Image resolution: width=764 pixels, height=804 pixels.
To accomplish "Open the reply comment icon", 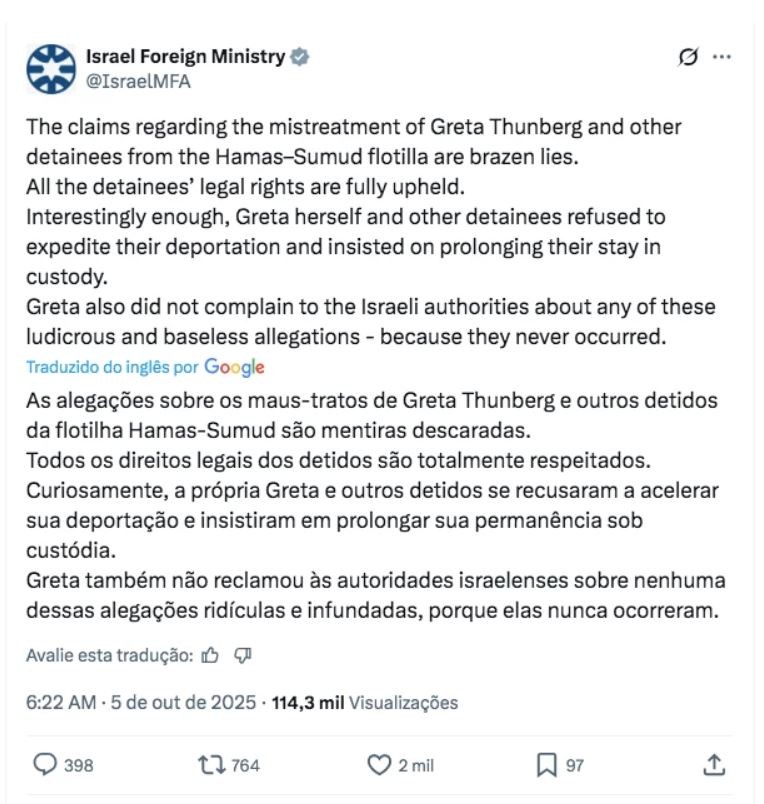I will tap(46, 765).
